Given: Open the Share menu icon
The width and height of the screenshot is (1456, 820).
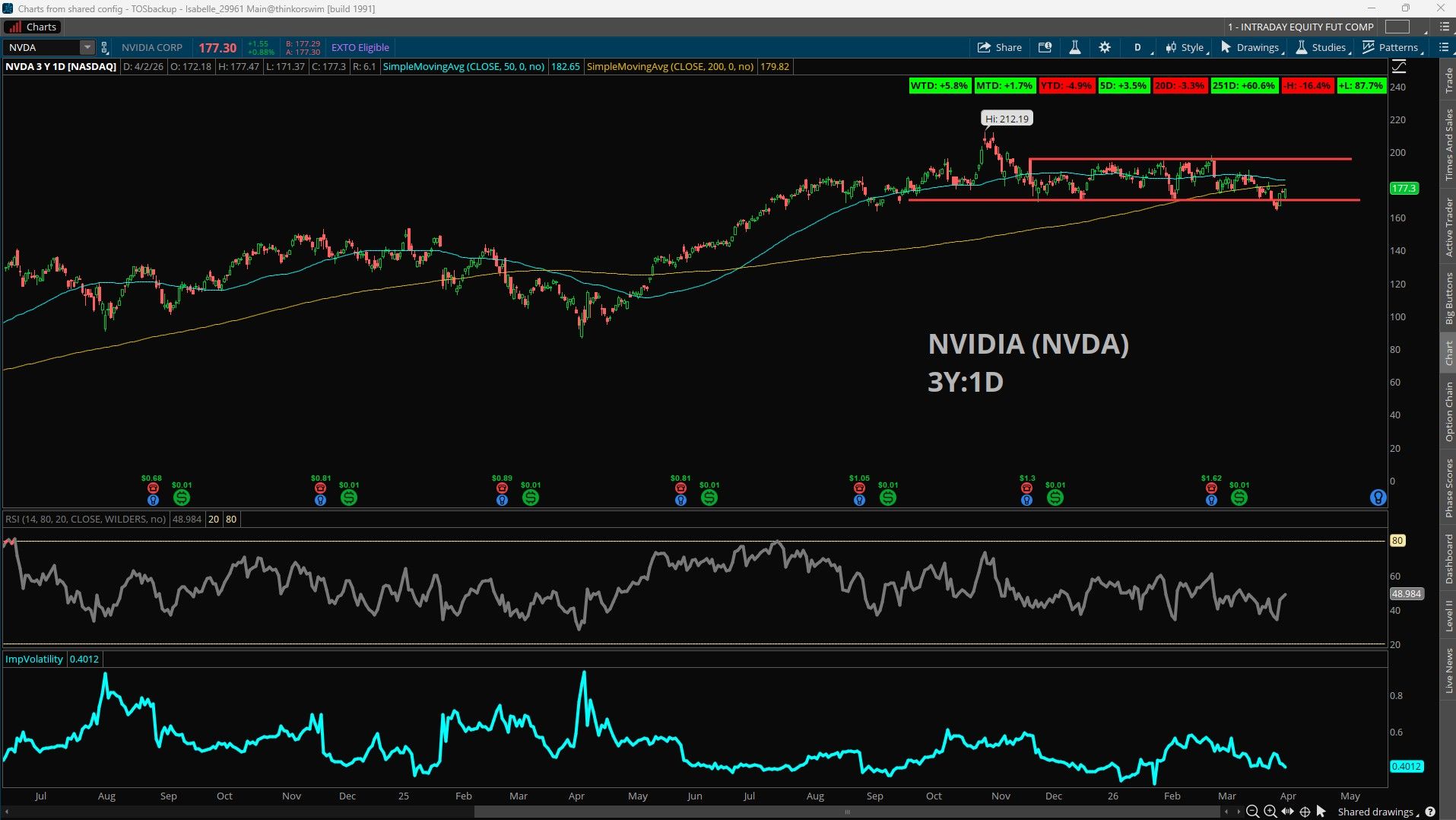Looking at the screenshot, I should pos(999,47).
